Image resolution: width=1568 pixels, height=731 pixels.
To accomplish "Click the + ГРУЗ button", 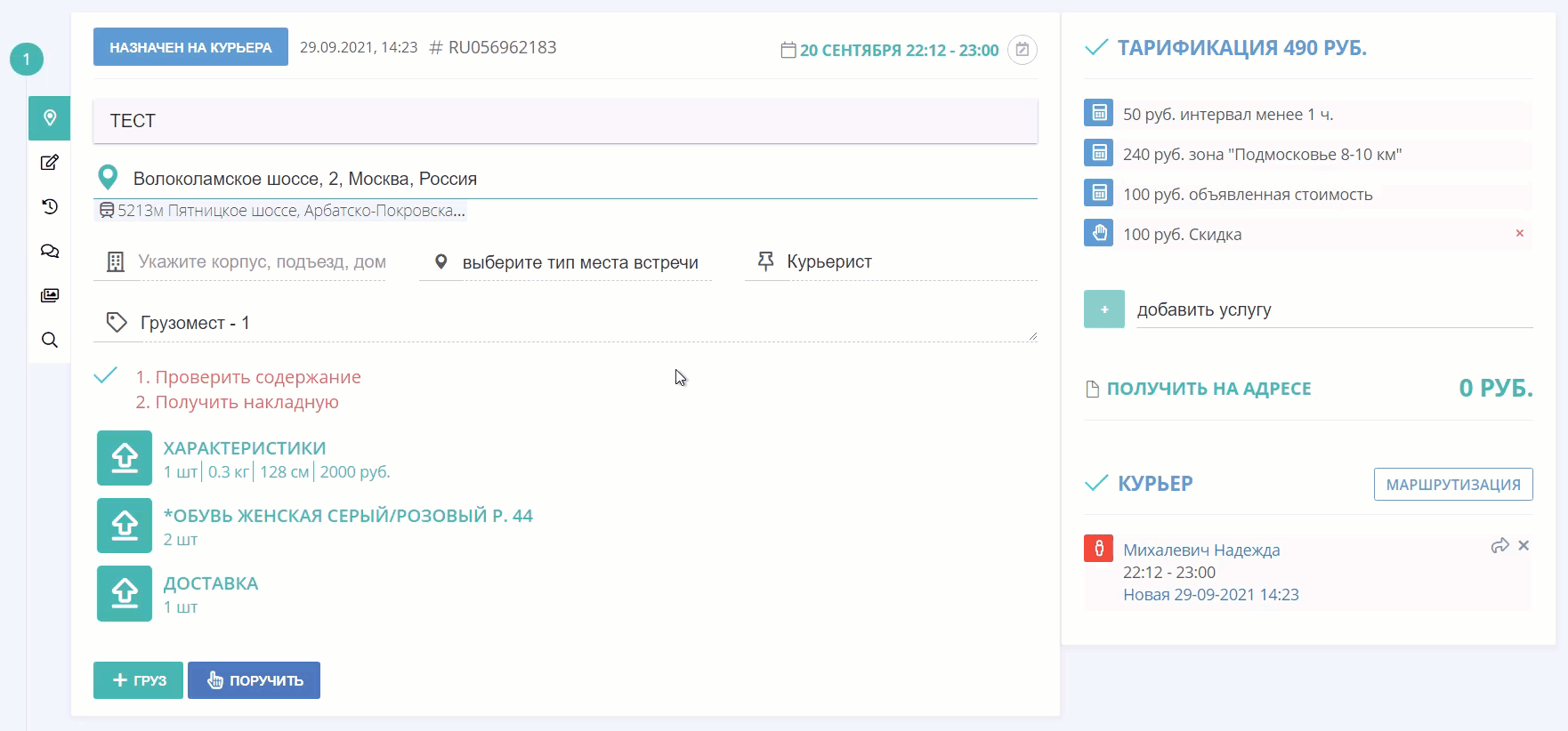I will 138,680.
